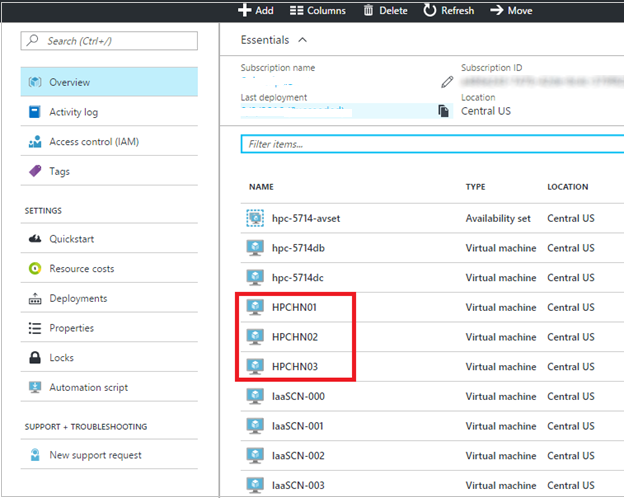Click the New support request icon

(35, 455)
